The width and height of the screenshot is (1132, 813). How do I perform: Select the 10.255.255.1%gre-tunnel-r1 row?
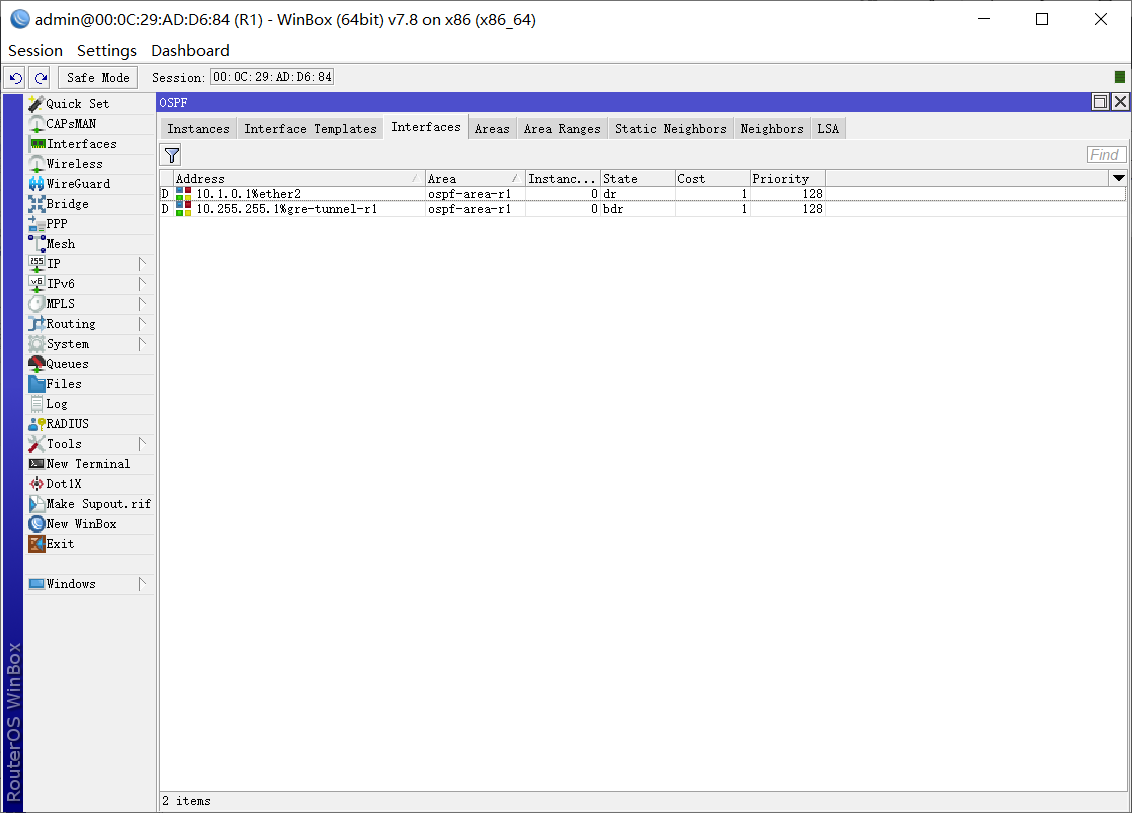coord(643,209)
